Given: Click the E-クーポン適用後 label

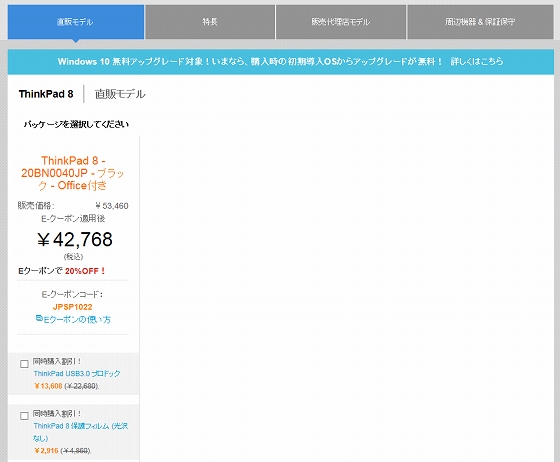Looking at the screenshot, I should pos(73,219).
